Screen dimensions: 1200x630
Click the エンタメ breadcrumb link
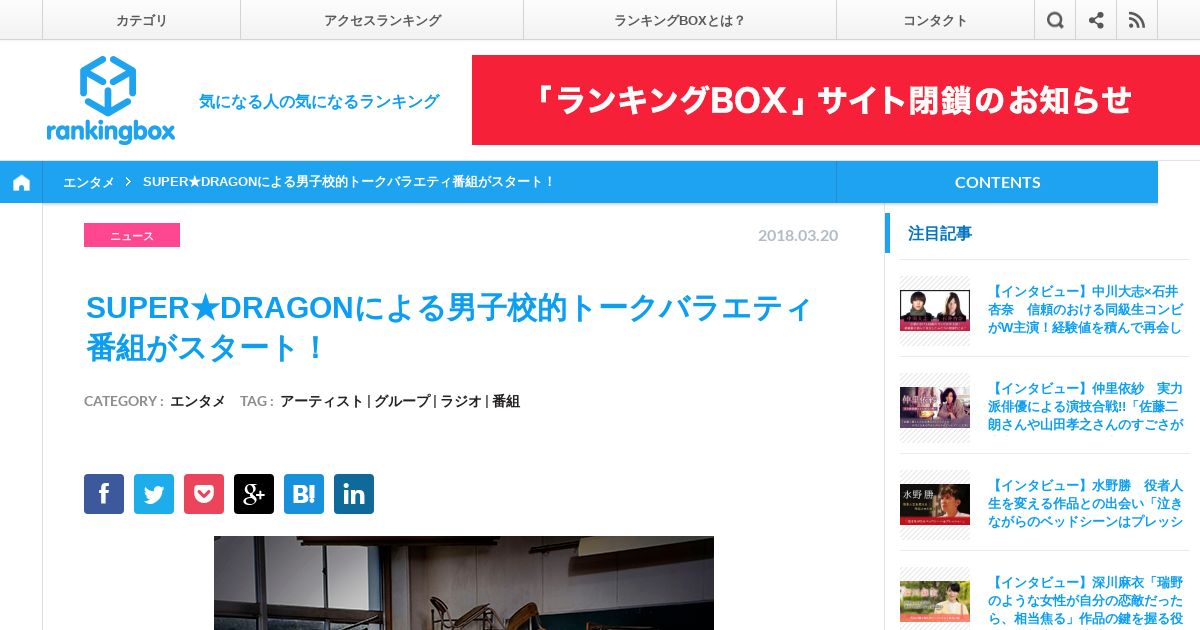coord(89,182)
